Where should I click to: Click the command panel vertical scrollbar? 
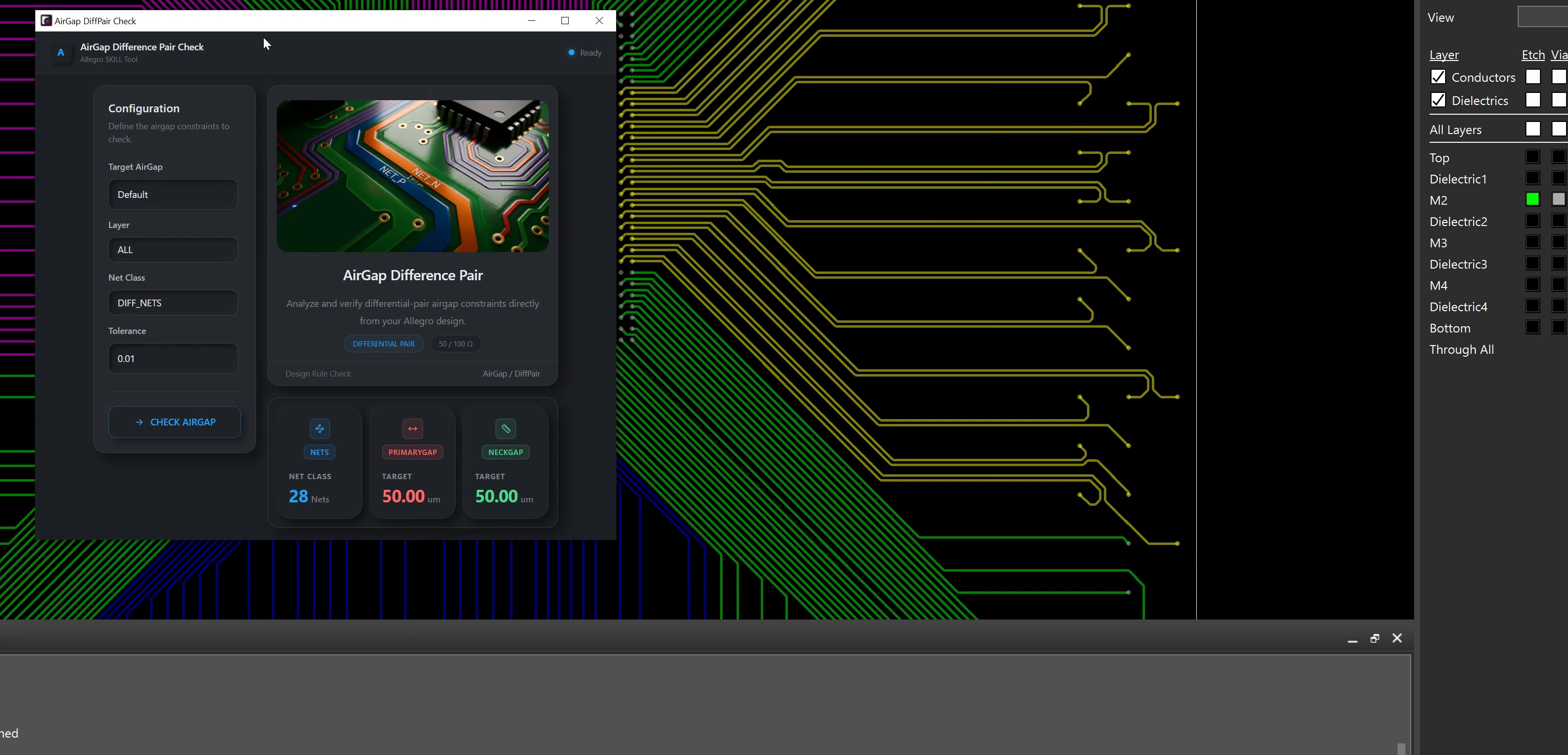(1401, 748)
